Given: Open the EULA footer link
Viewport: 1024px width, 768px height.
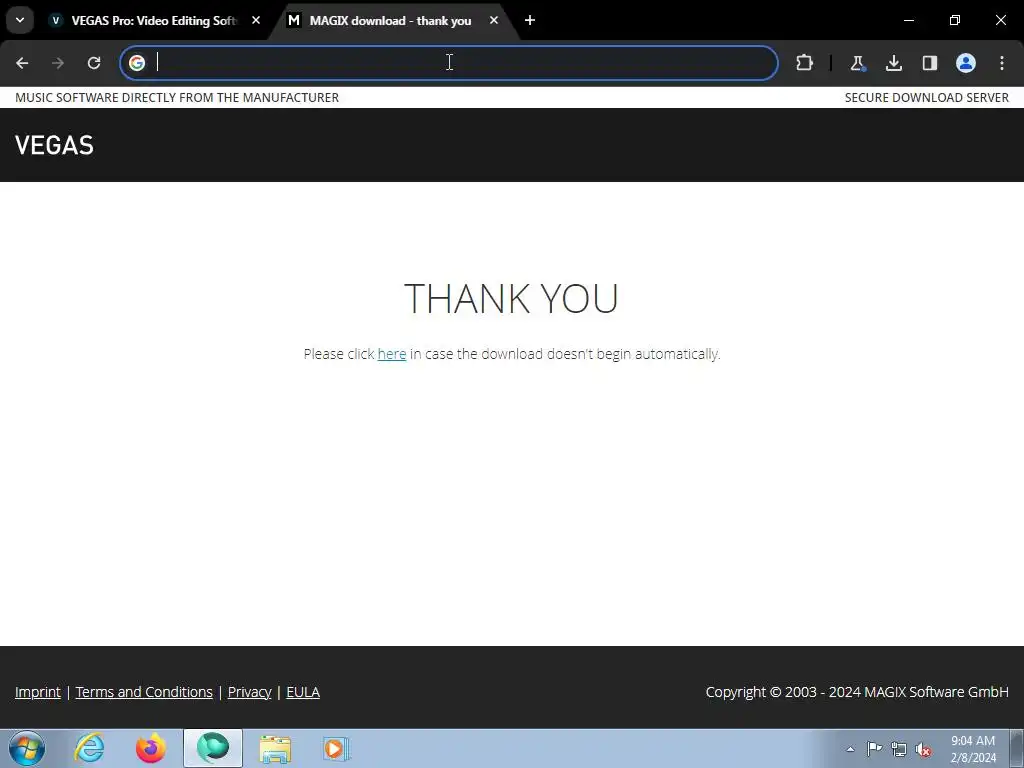Looking at the screenshot, I should [x=303, y=692].
